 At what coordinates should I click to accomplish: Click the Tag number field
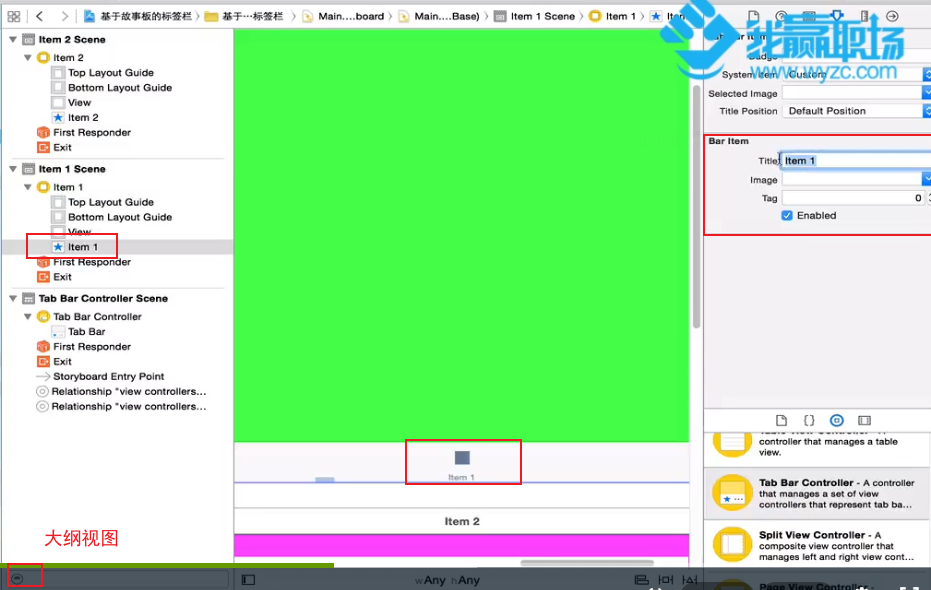[x=853, y=198]
